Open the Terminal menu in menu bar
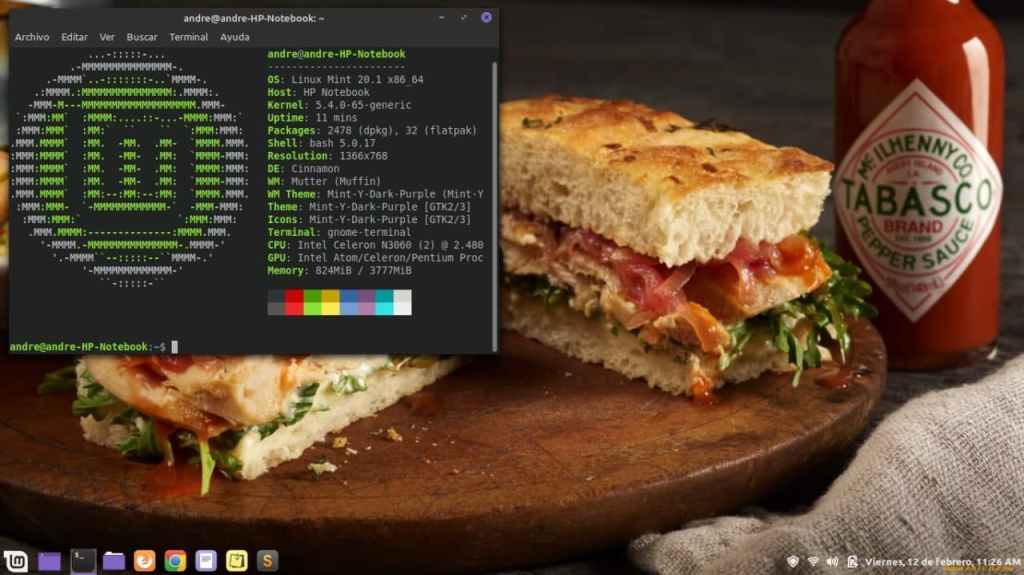Viewport: 1024px width, 575px height. coord(188,37)
